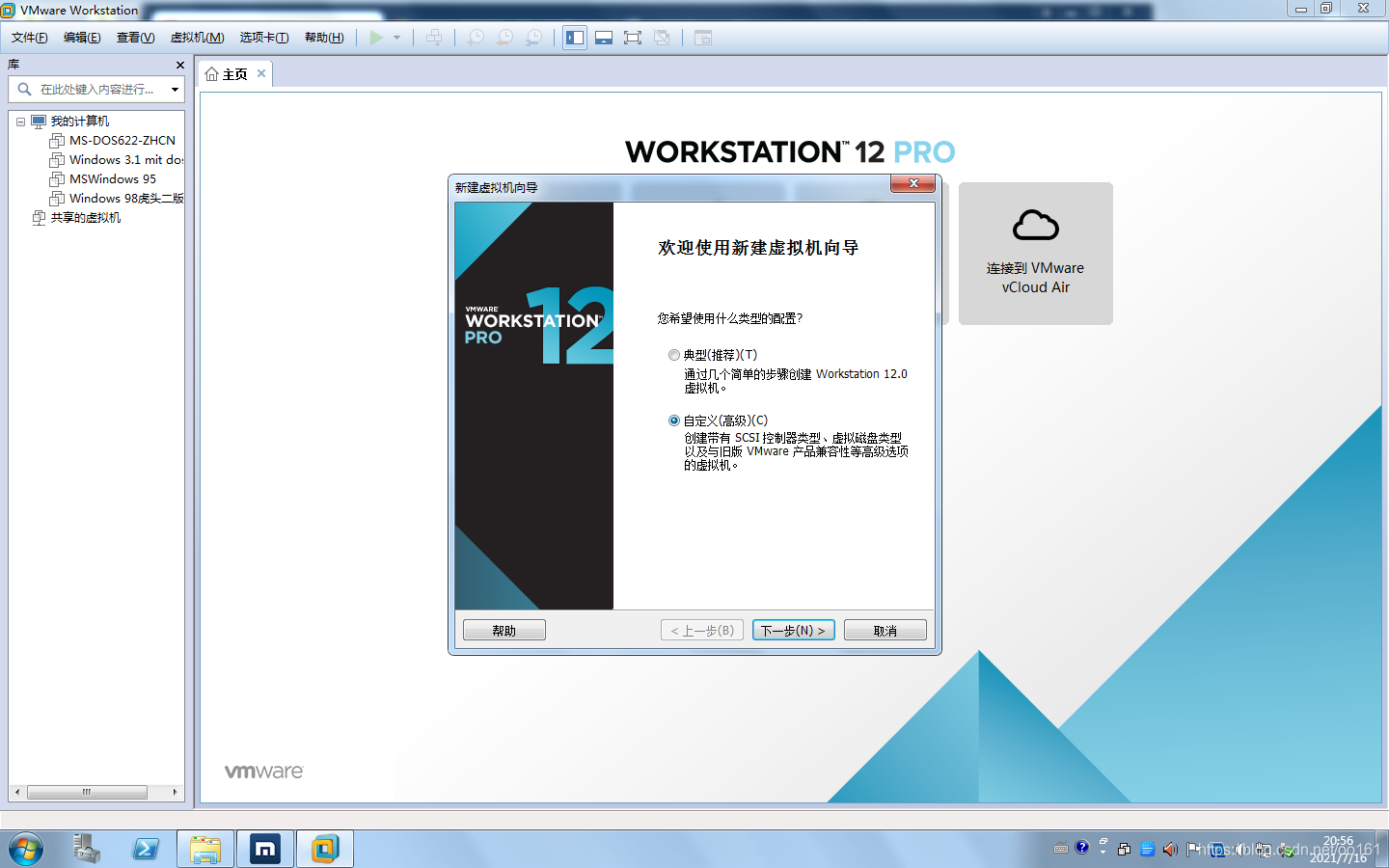Click the 下一步(N) > button
This screenshot has height=868, width=1389.
(793, 630)
